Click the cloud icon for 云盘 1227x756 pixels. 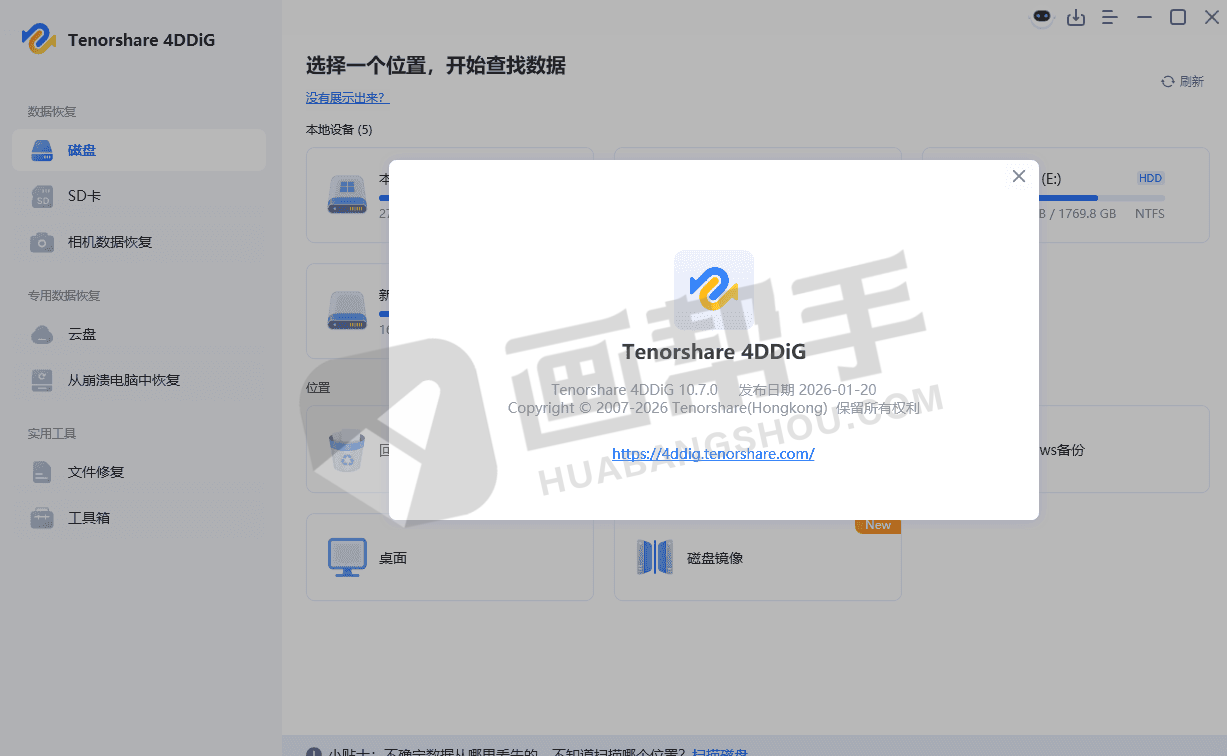coord(42,335)
